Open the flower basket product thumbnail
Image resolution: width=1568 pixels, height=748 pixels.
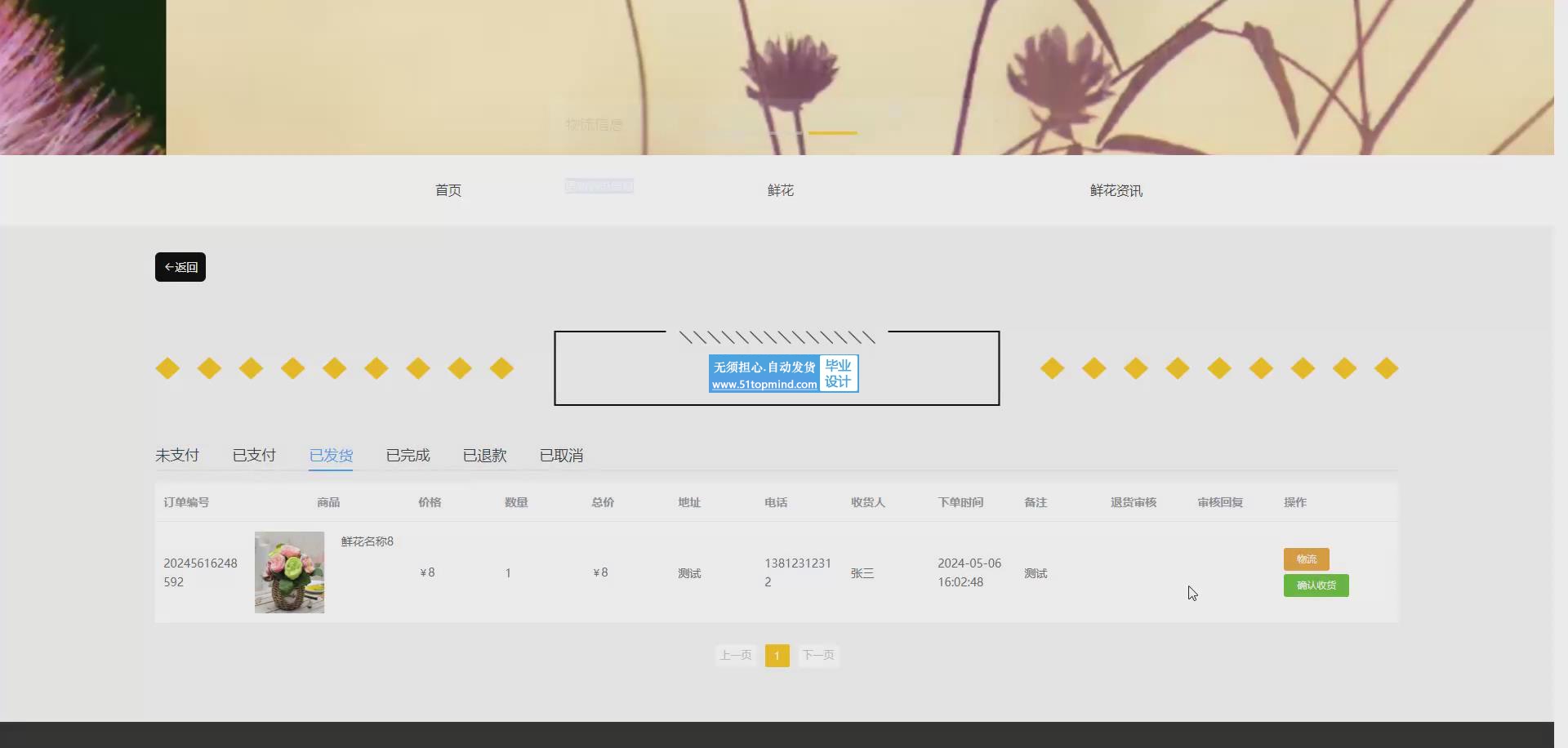(x=289, y=572)
